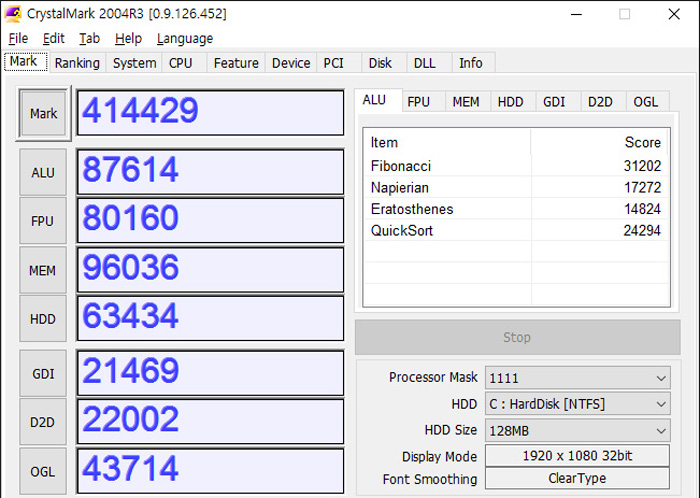Click the Display Mode 1920 x 1080 32bit button
The width and height of the screenshot is (700, 498).
click(577, 456)
